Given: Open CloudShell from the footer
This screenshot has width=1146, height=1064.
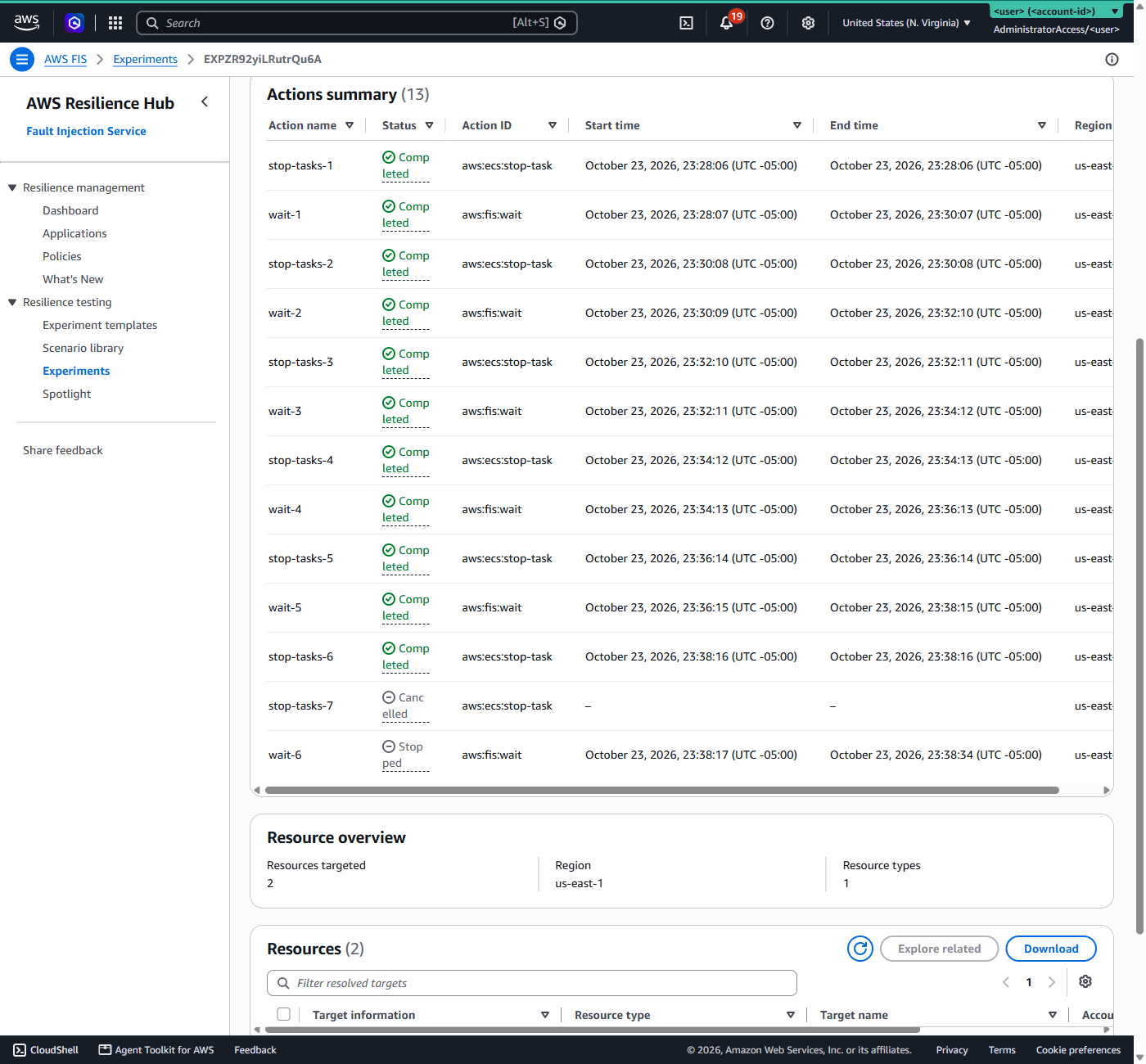Looking at the screenshot, I should click(x=46, y=1050).
